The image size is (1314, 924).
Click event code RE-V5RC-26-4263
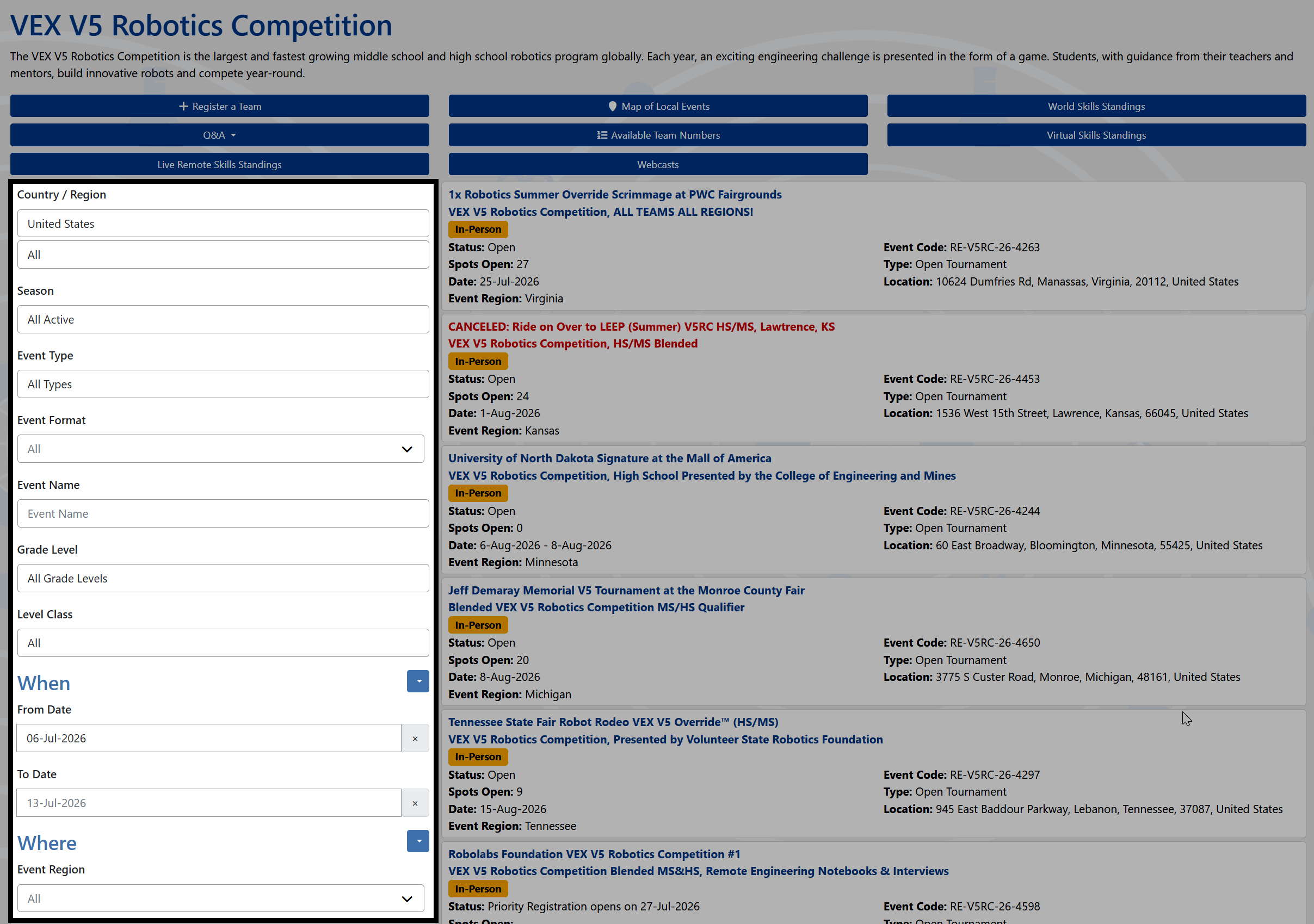click(995, 247)
